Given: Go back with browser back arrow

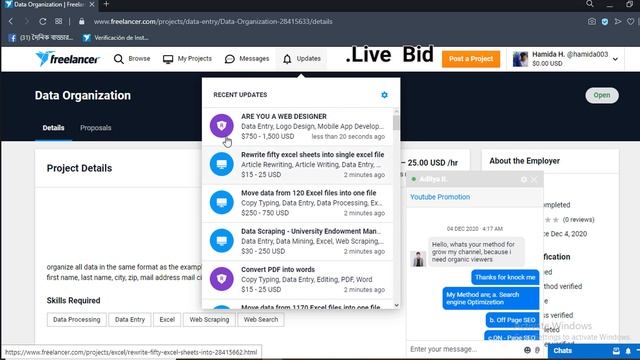Looking at the screenshot, I should coord(11,21).
